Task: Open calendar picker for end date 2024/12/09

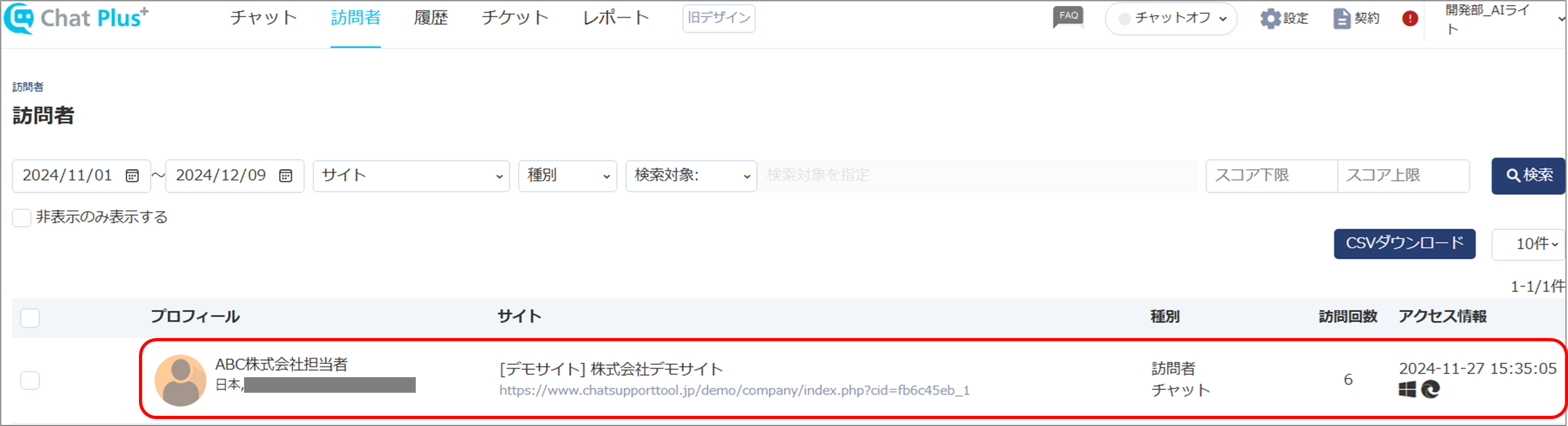Action: click(x=285, y=176)
